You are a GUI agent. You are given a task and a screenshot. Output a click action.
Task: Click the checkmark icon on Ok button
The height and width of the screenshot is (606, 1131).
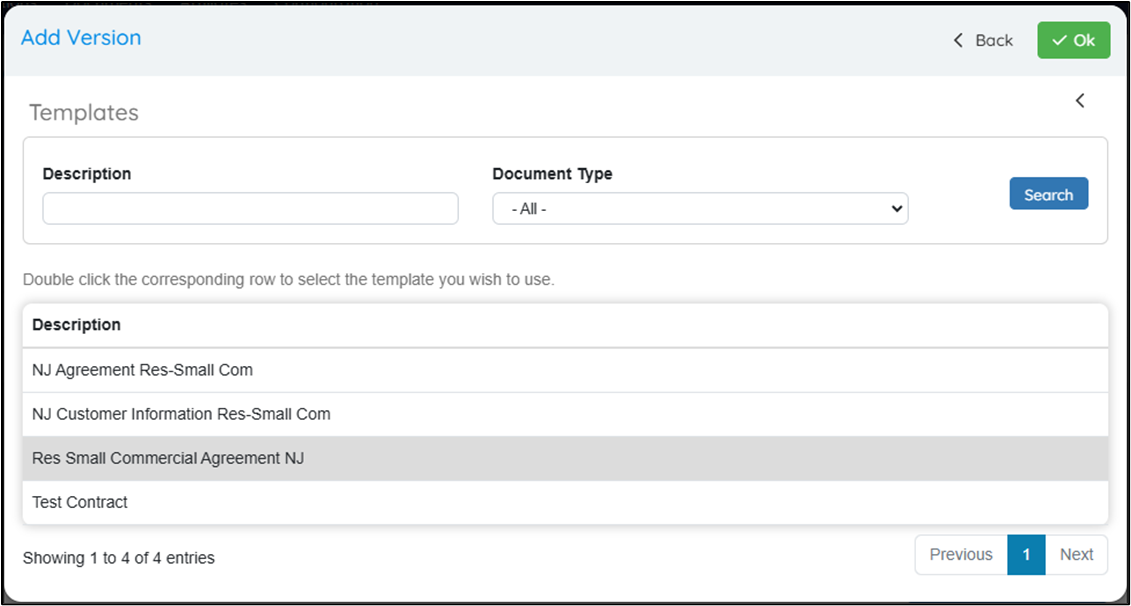tap(1059, 40)
